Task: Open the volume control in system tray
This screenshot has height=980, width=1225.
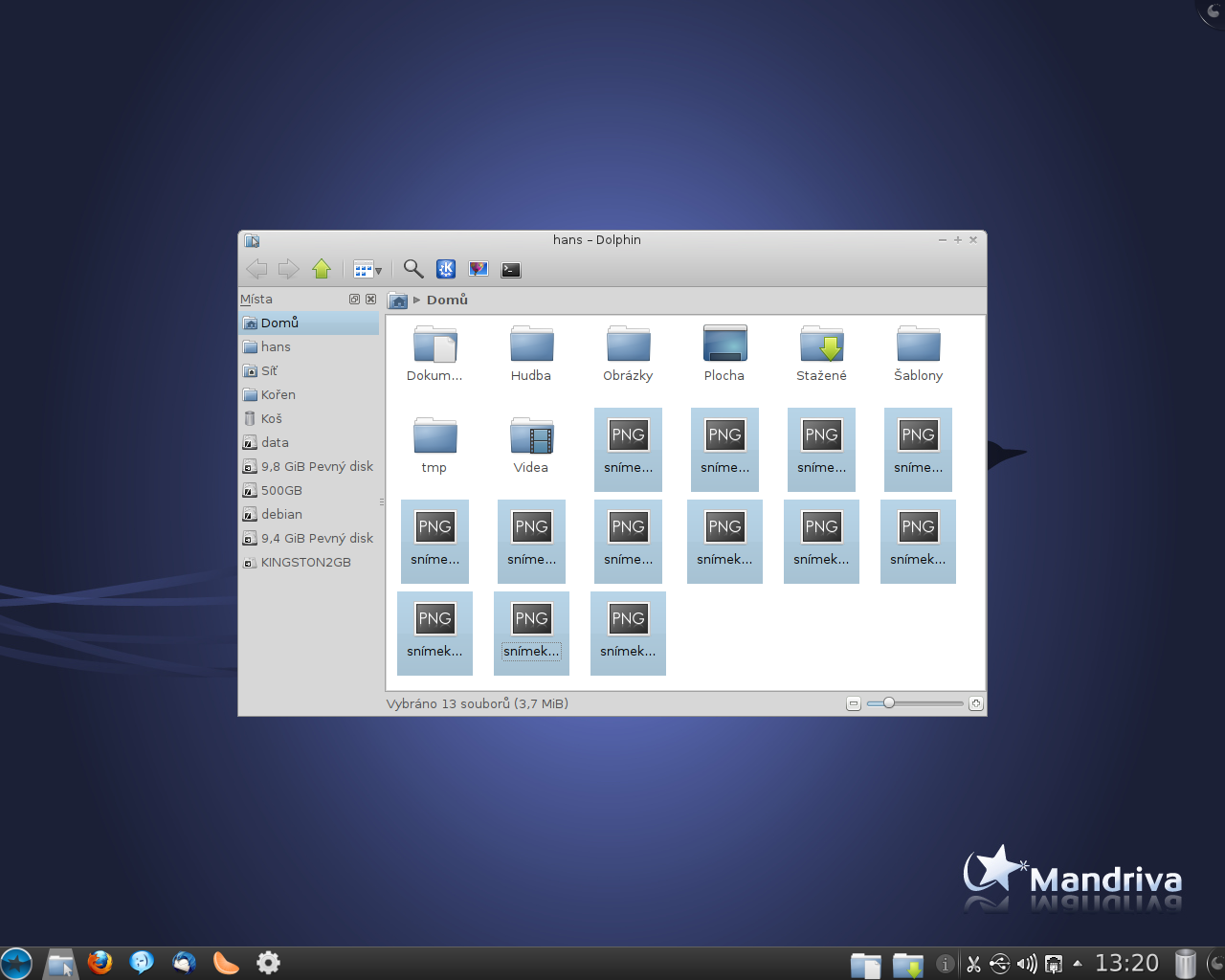Action: click(1027, 964)
